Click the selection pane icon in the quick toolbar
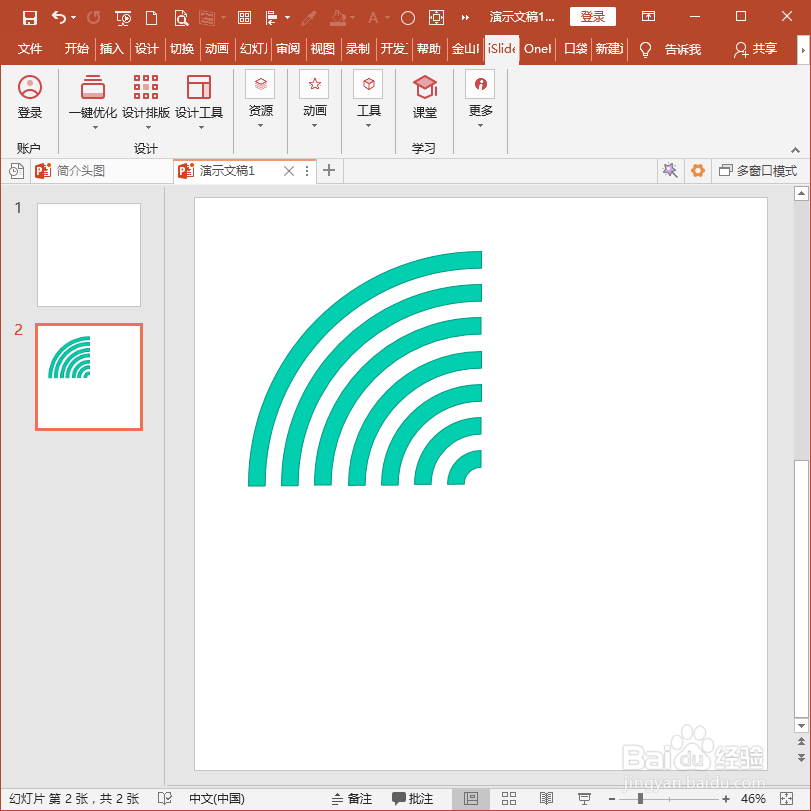The width and height of the screenshot is (811, 811). [436, 18]
